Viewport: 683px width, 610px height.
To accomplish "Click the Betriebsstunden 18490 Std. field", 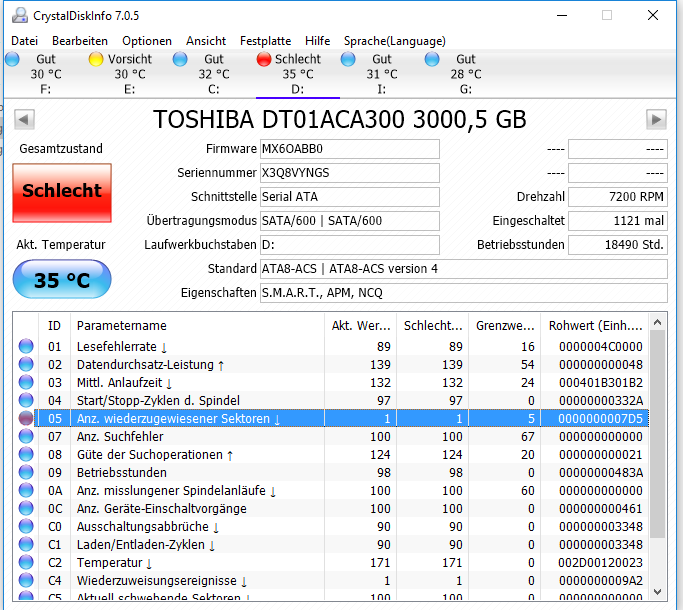I will coord(618,245).
